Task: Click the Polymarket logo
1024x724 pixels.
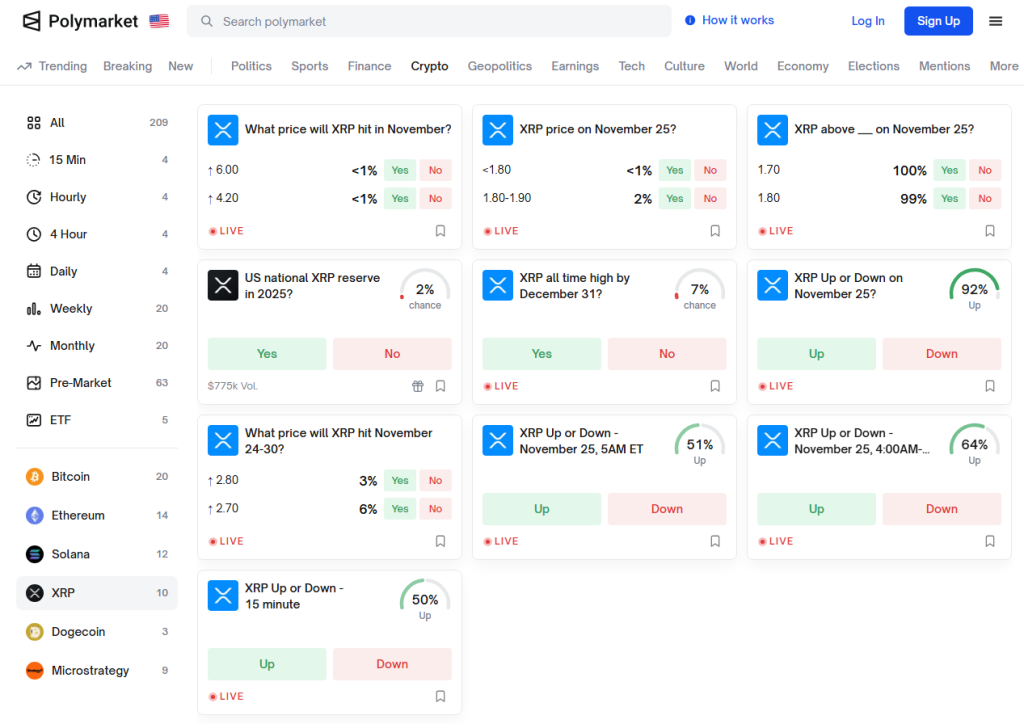Action: 81,21
